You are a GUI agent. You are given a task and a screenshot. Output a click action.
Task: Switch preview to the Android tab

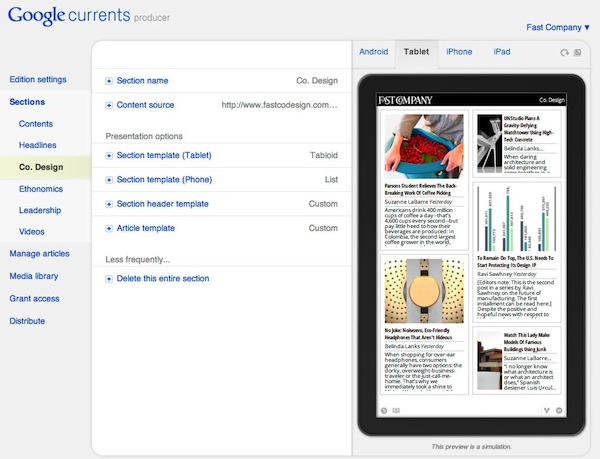coord(373,52)
